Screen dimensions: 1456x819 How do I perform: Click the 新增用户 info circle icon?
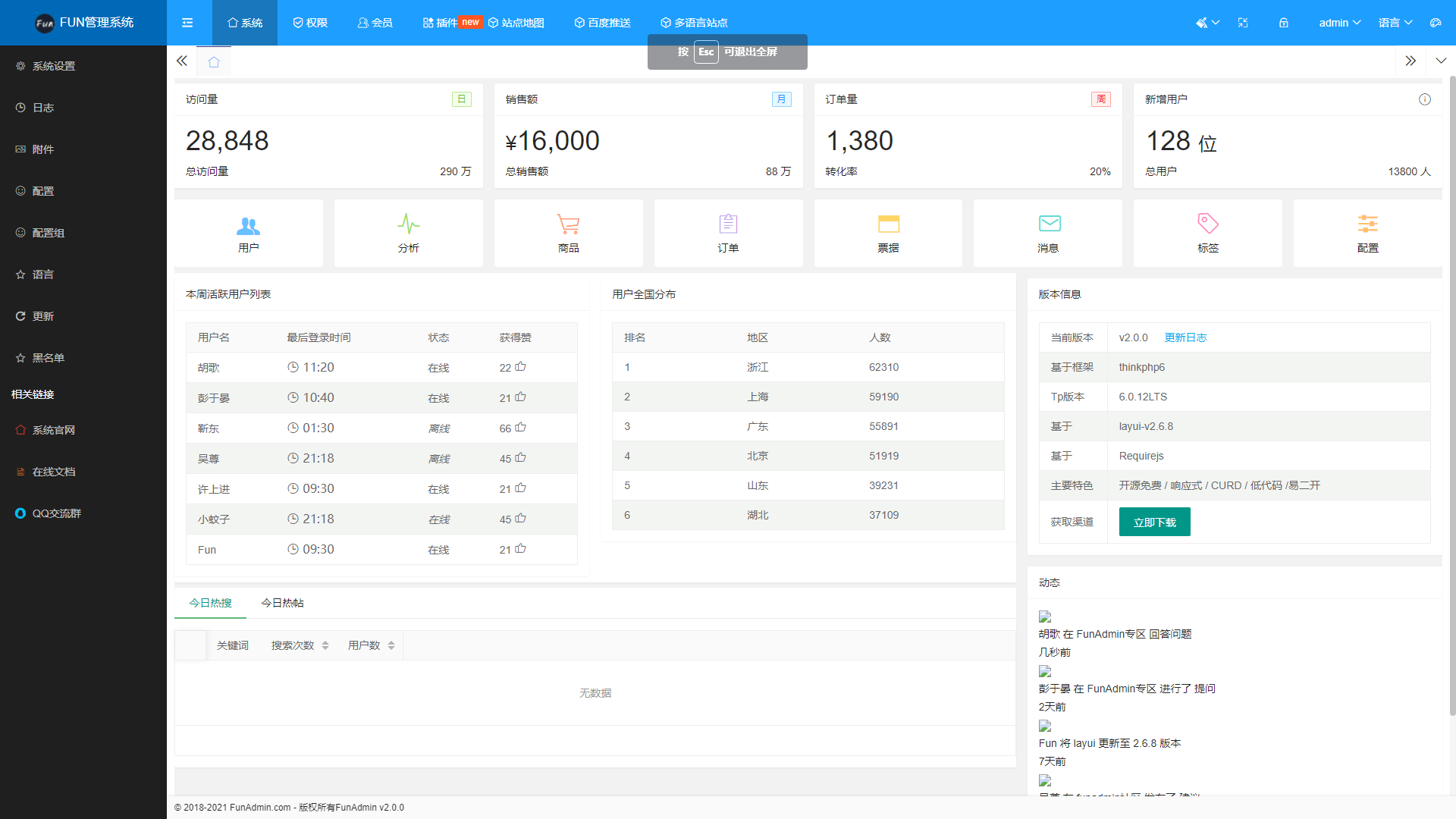coord(1425,99)
